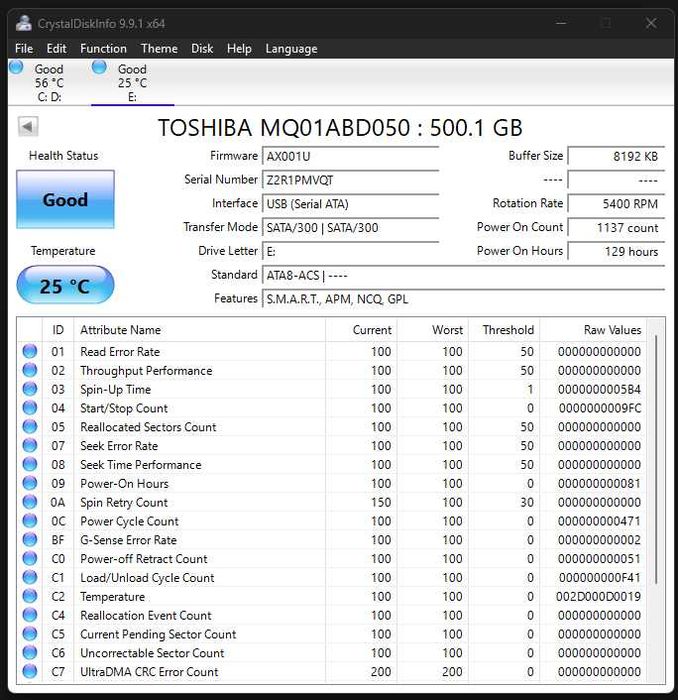Viewport: 678px width, 700px height.
Task: Click the Features field S.M.A.R.T., APM, NCQ, GPL
Action: pos(463,299)
